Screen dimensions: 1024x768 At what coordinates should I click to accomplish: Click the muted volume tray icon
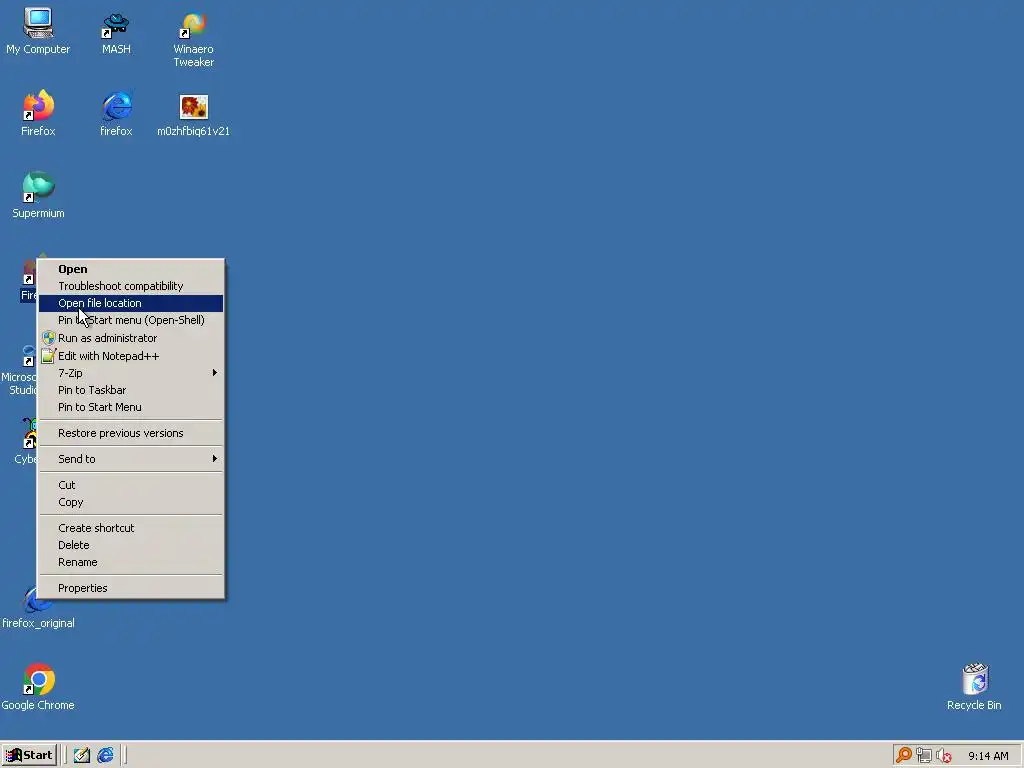point(943,756)
